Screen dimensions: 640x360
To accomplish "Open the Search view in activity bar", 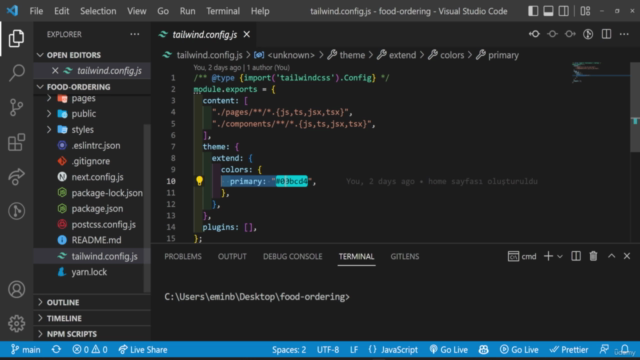I will (16, 73).
